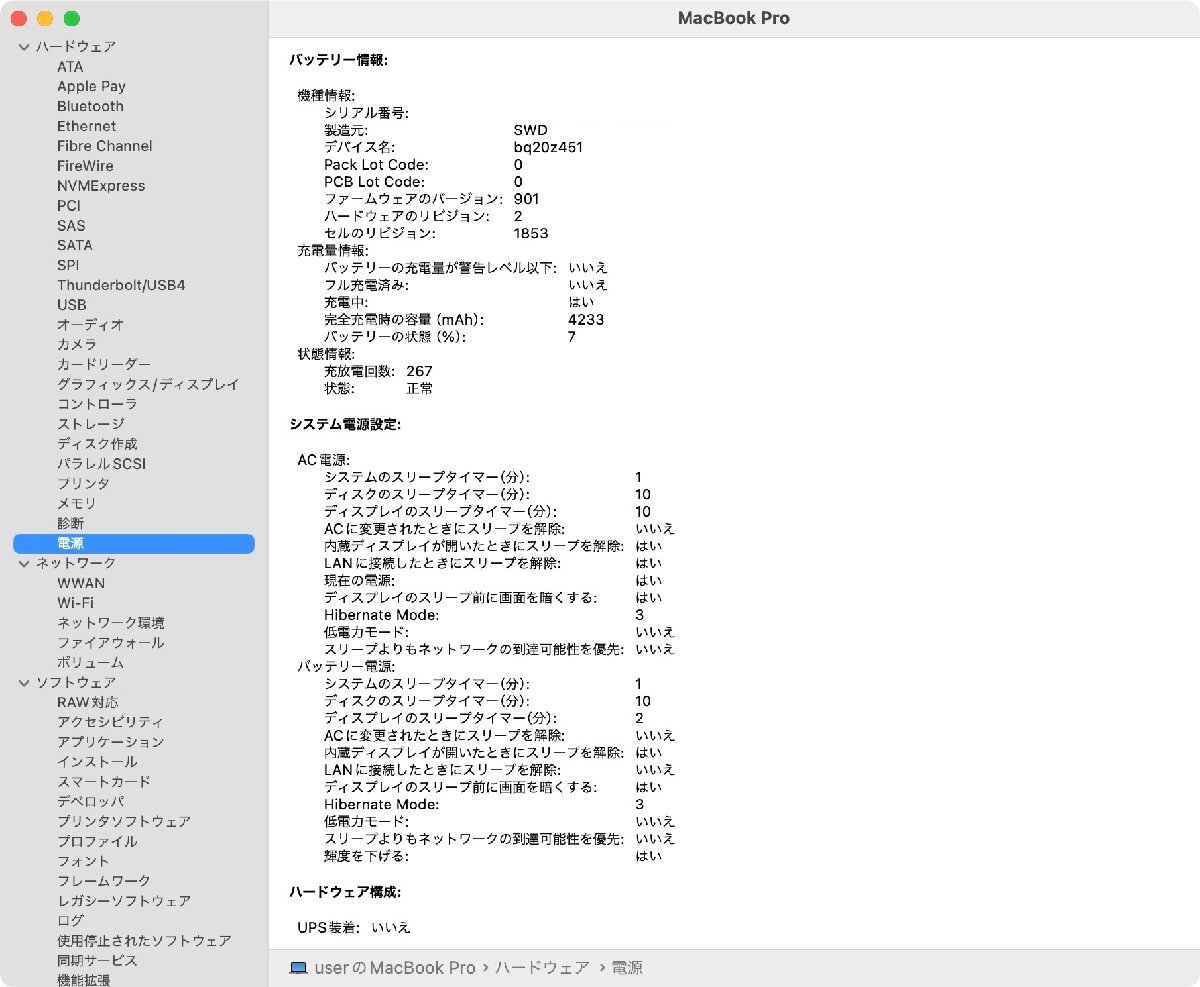
Task: Click the manufacturer value SWD
Action: click(x=530, y=130)
